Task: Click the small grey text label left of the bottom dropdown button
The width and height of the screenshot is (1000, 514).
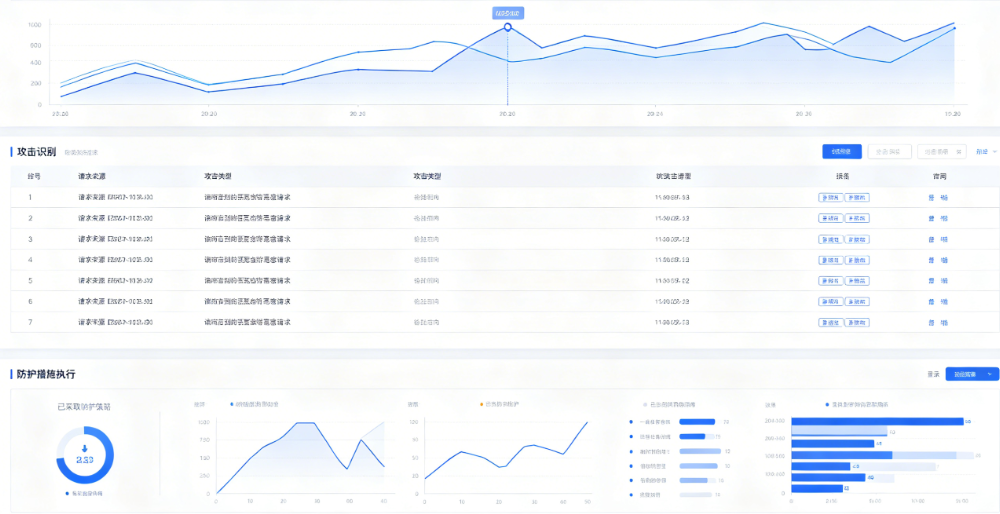Action: (x=934, y=374)
